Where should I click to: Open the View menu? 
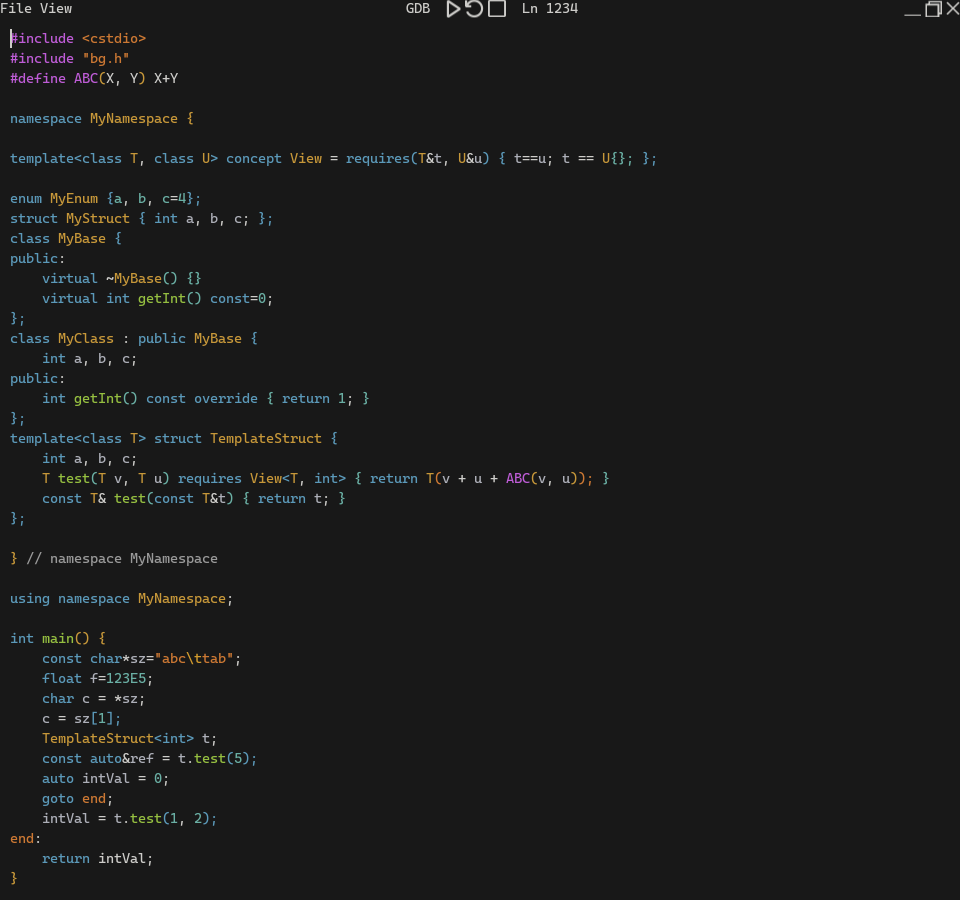56,9
